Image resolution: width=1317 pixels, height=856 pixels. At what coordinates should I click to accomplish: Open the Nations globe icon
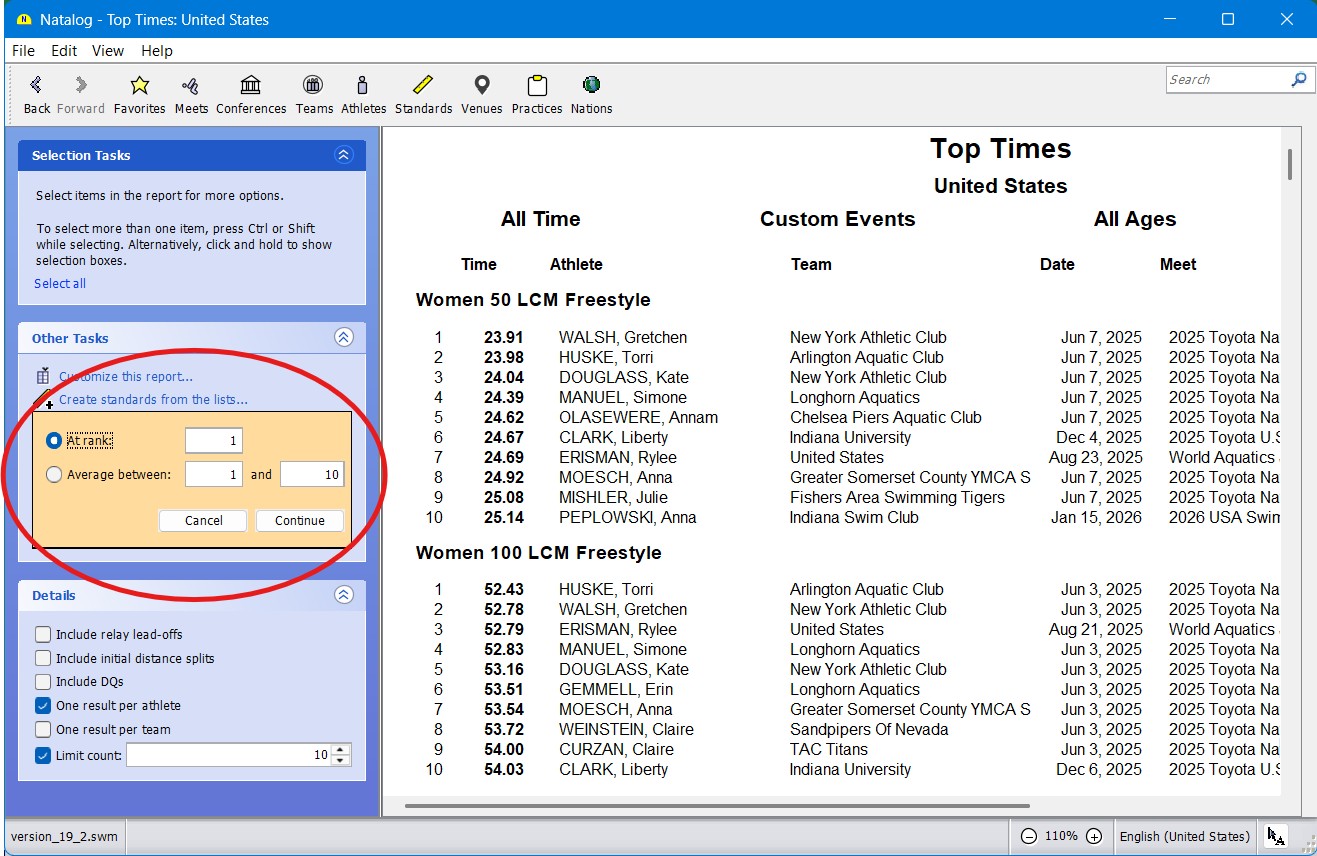pyautogui.click(x=591, y=86)
